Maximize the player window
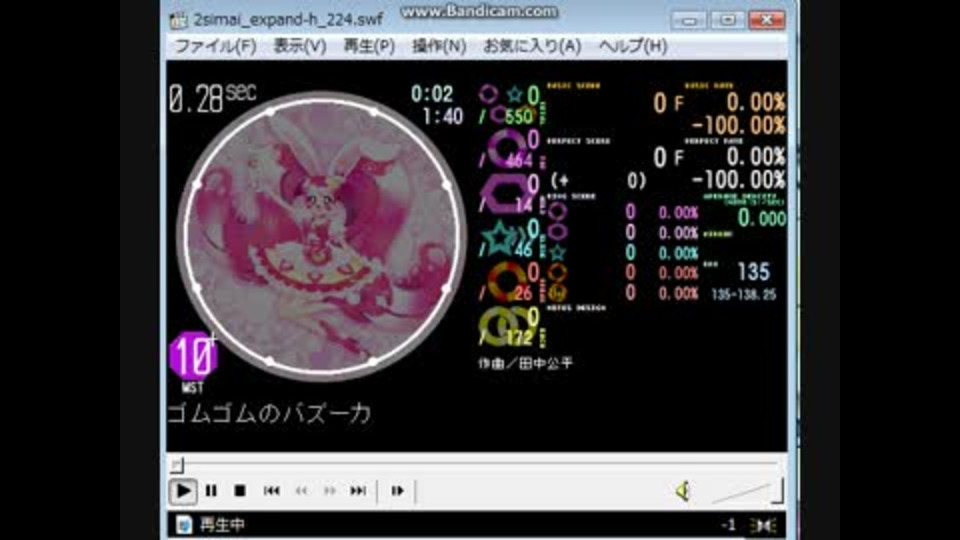 pyautogui.click(x=727, y=21)
